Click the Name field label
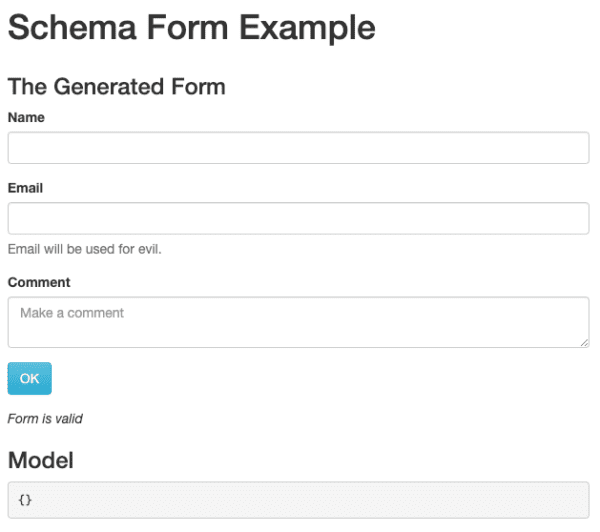 point(26,117)
